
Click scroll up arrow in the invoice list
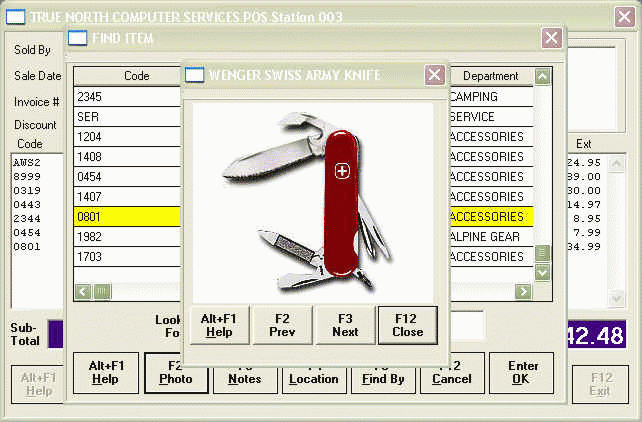coord(616,164)
